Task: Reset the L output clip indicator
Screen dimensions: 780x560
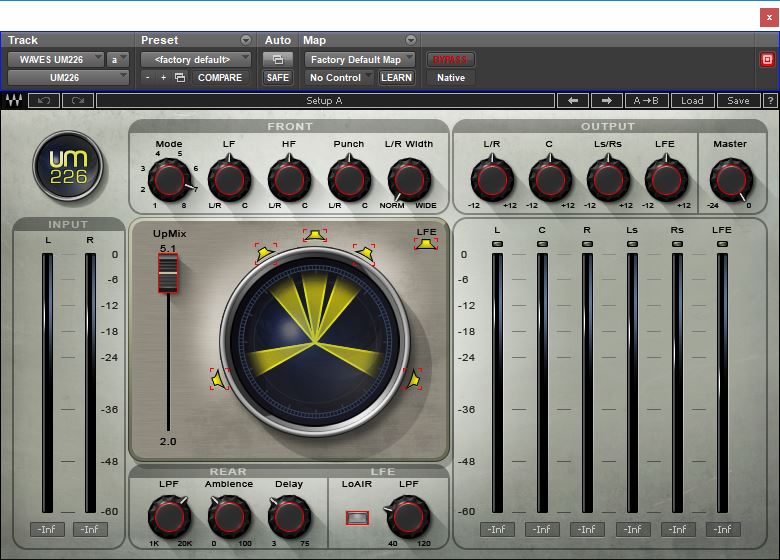Action: (497, 244)
